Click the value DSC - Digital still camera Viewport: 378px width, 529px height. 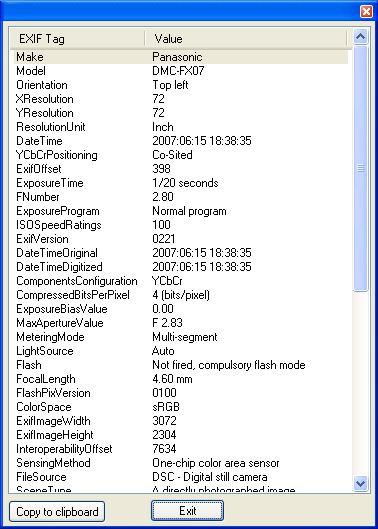pos(210,477)
